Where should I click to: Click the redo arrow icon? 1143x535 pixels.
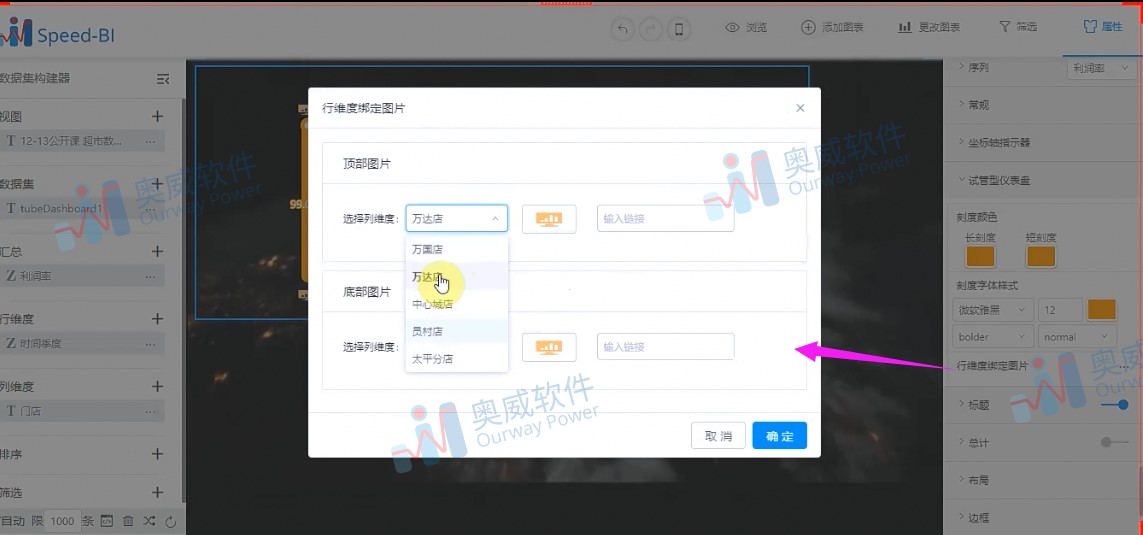coord(650,29)
